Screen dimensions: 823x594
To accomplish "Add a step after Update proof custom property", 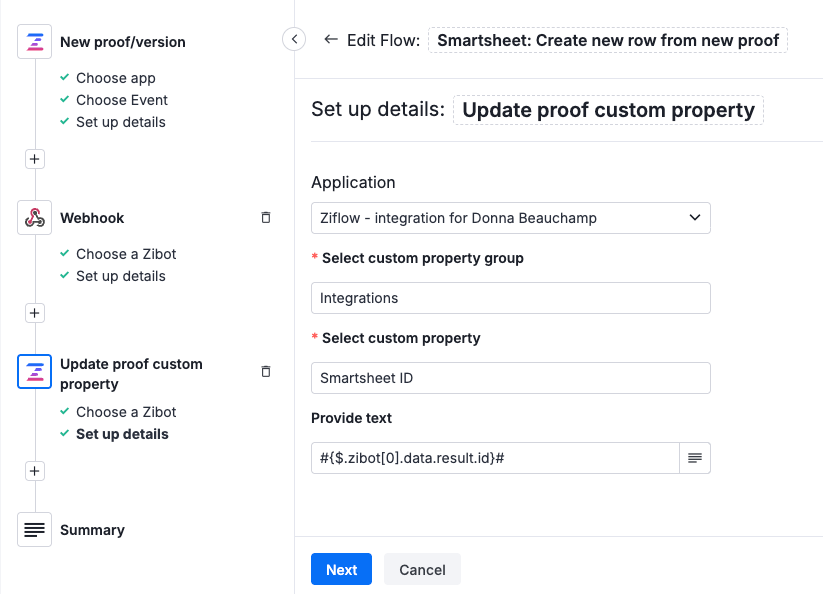I will 34,470.
